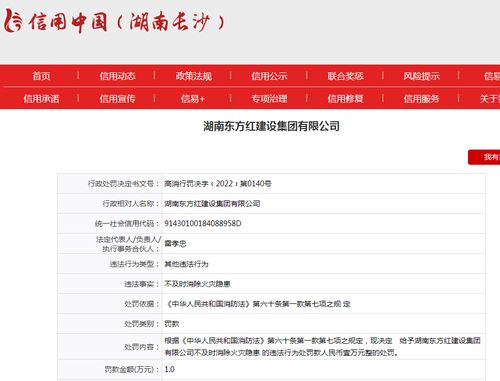Click the red 我有 button at right
500x381 pixels.
coord(484,157)
